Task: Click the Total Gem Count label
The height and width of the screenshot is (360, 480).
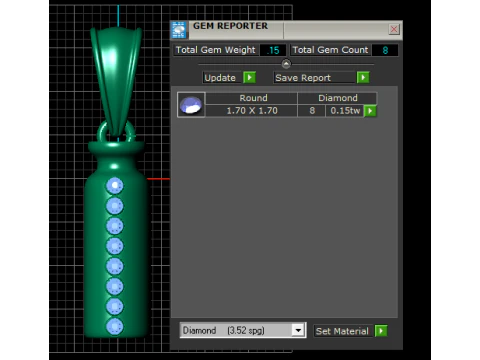Action: click(x=330, y=50)
